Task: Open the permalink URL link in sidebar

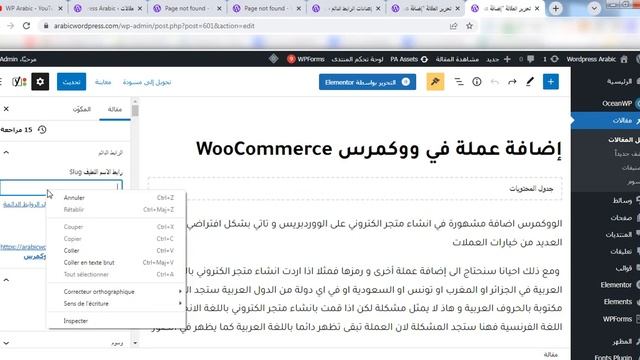Action: (23, 251)
